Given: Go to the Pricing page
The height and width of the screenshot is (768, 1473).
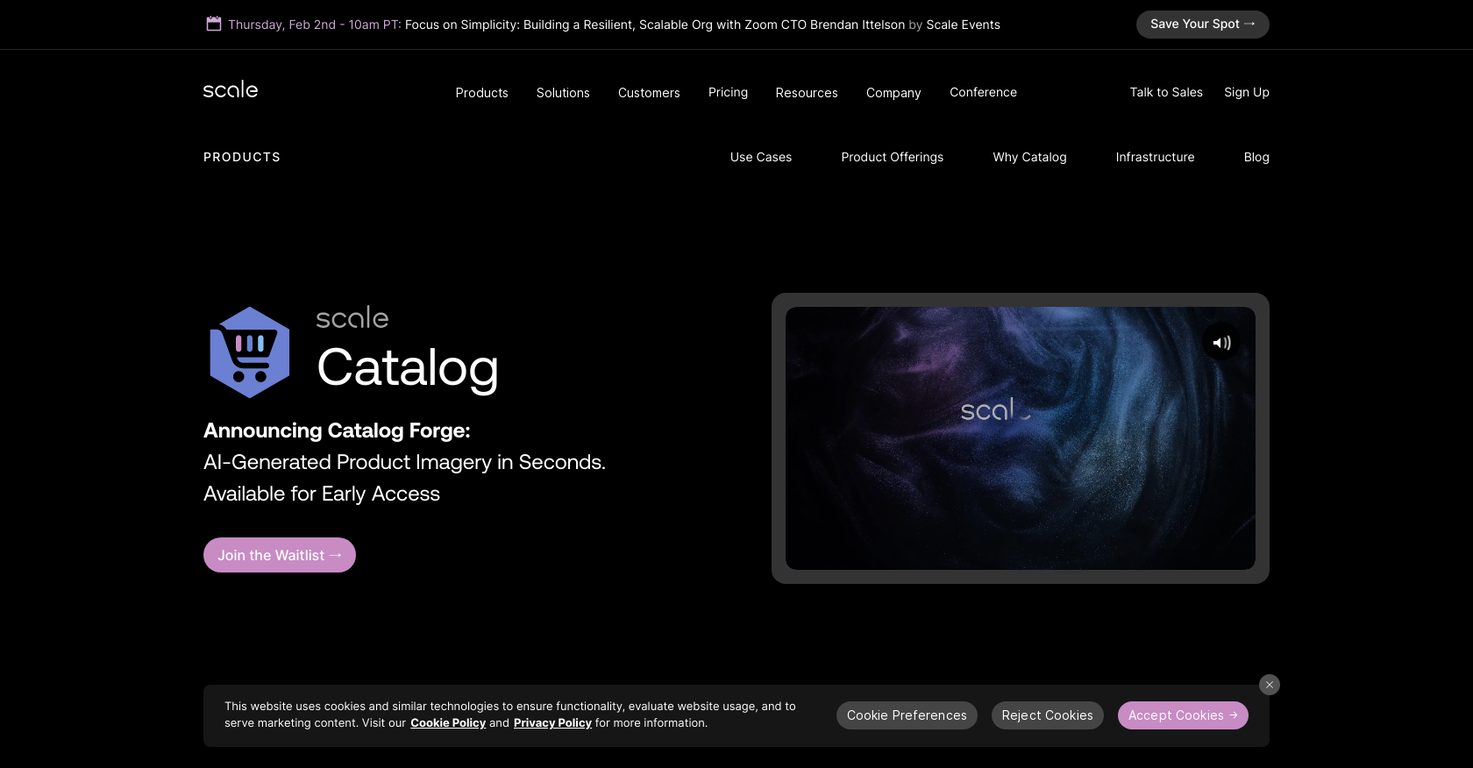Looking at the screenshot, I should 728,92.
